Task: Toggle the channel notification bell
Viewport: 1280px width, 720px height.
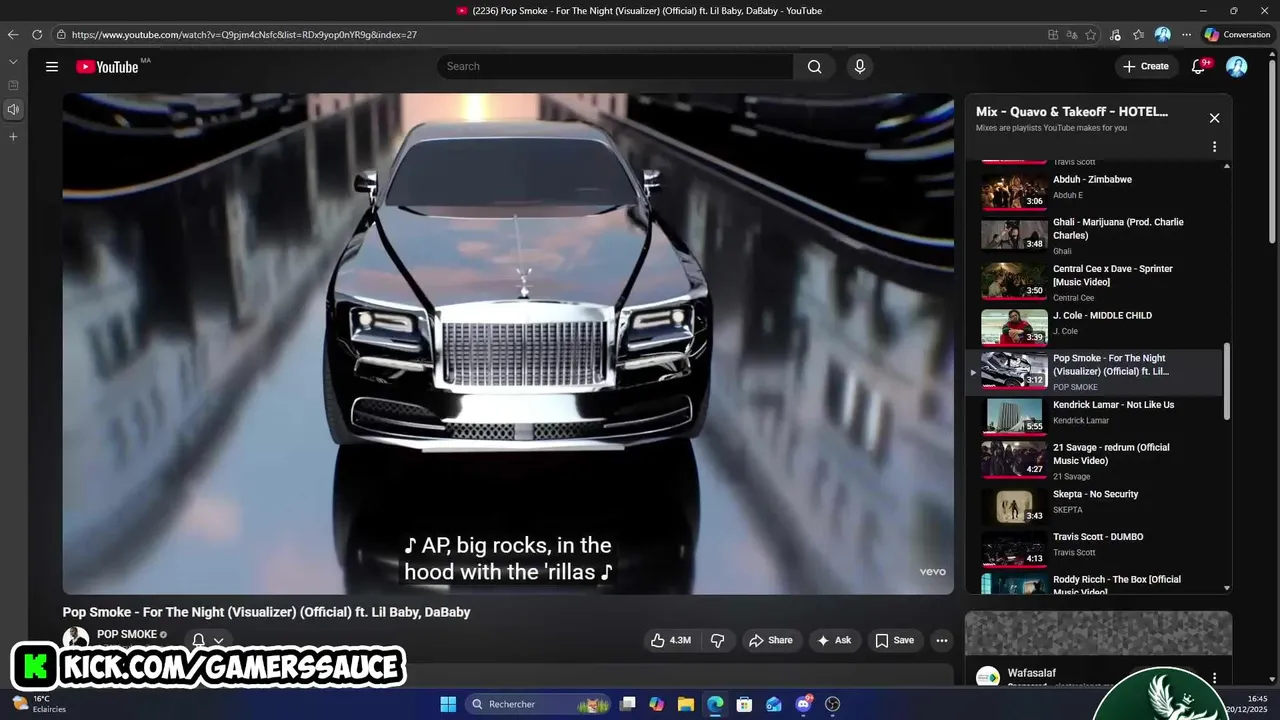Action: tap(198, 640)
